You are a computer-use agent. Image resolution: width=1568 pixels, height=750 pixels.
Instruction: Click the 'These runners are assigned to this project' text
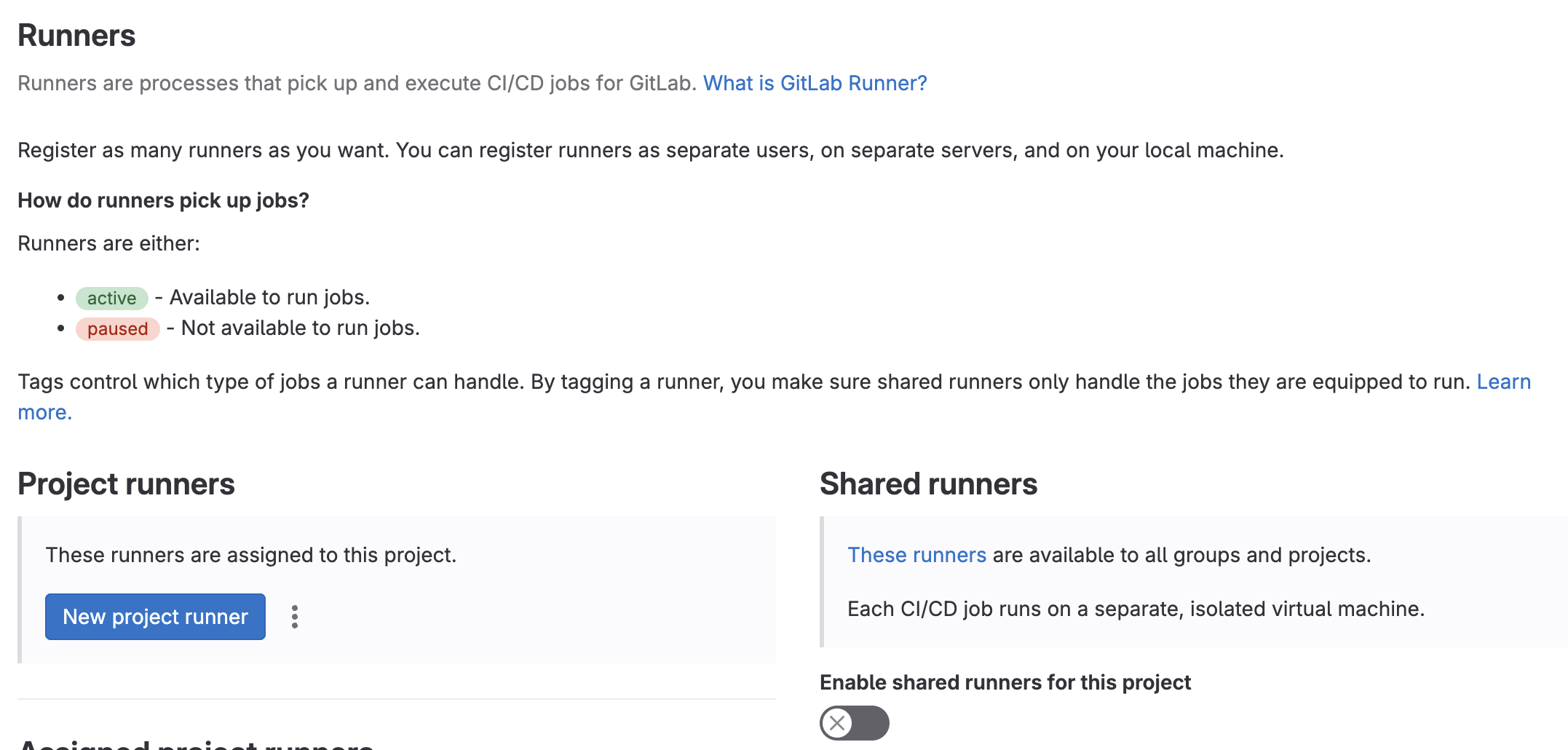tap(251, 555)
